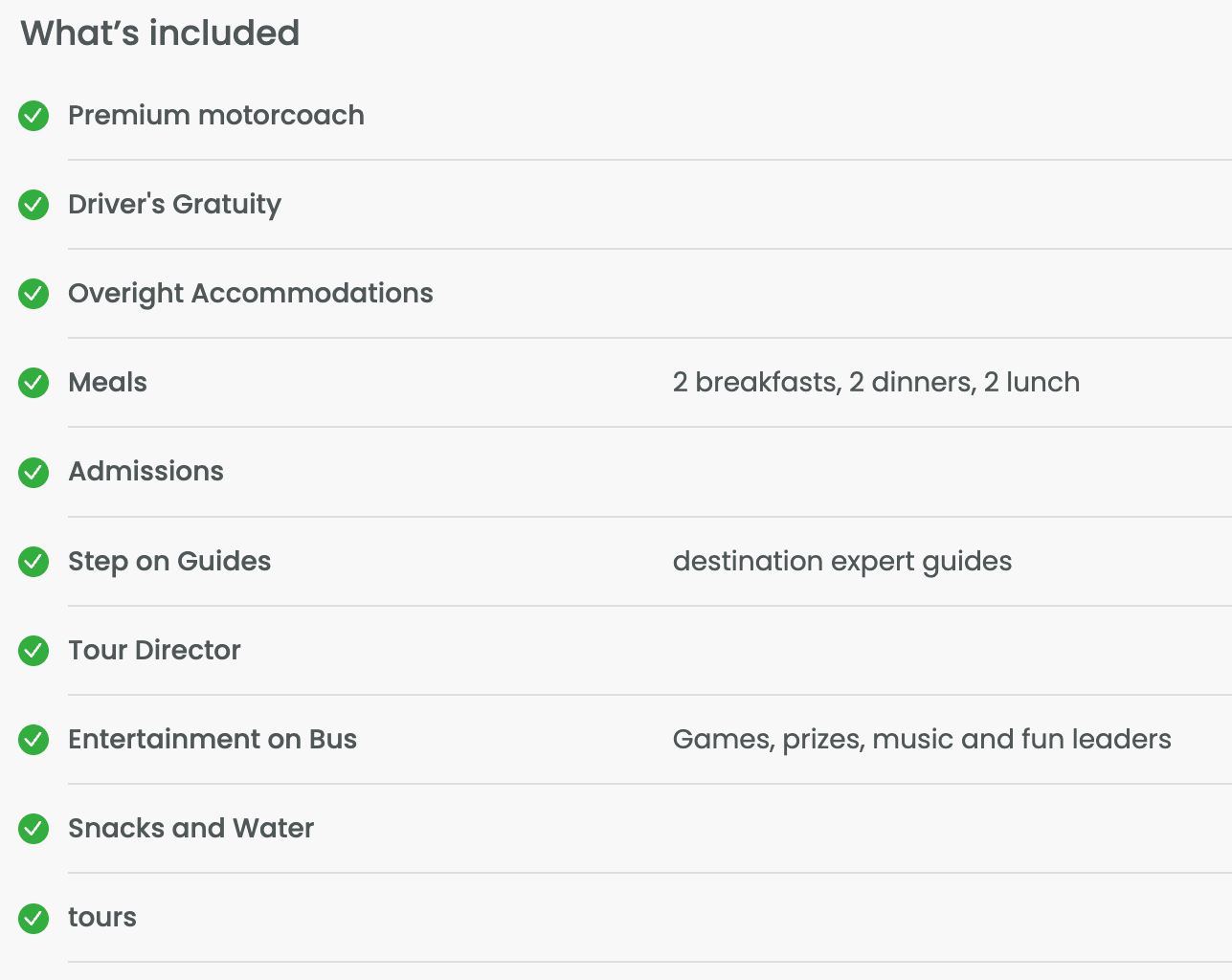Click the Tour Director label
This screenshot has width=1232, height=980.
click(x=154, y=650)
